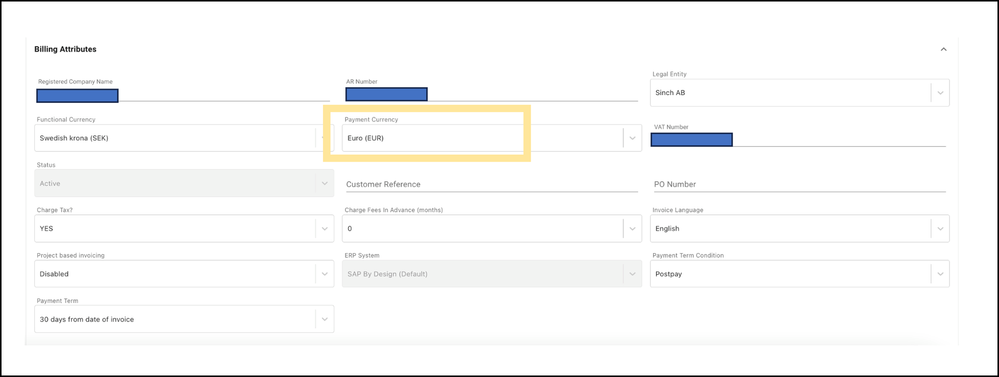999x377 pixels.
Task: Click the Customer Reference field
Action: tap(492, 184)
